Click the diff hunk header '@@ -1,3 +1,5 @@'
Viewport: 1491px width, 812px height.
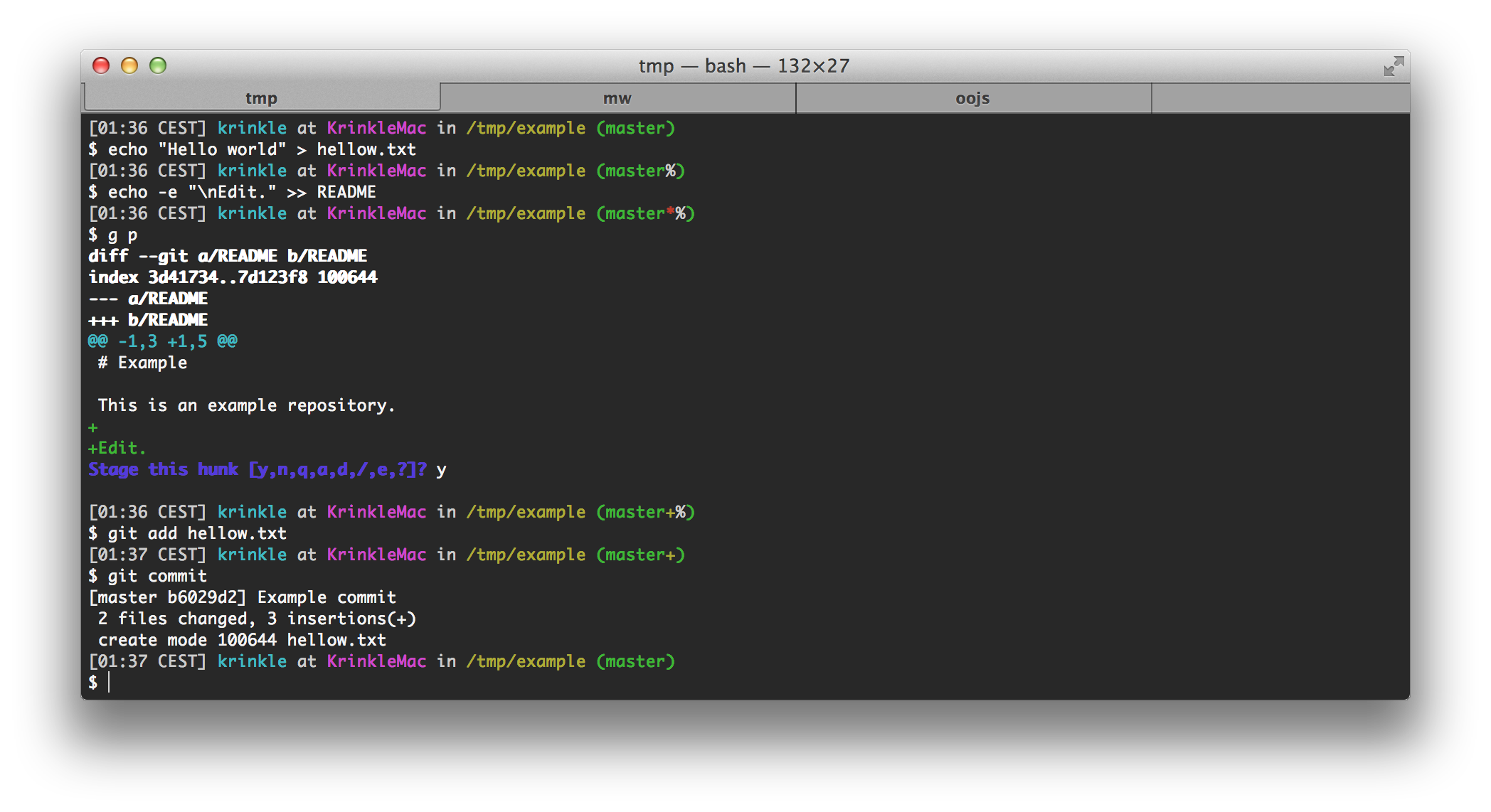(x=162, y=341)
